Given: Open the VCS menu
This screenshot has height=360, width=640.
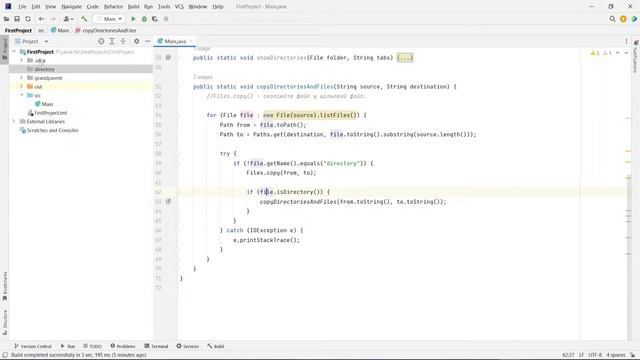Looking at the screenshot, I should tap(179, 7).
